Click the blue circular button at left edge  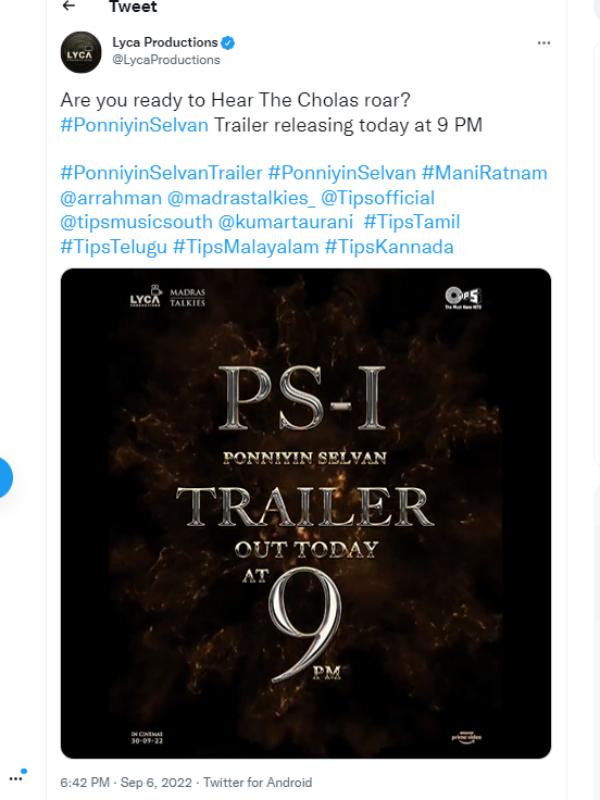tap(4, 478)
